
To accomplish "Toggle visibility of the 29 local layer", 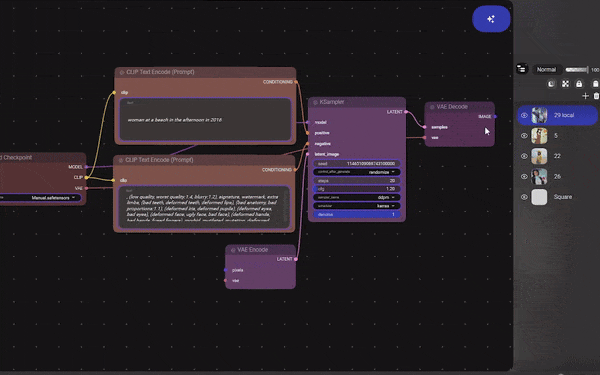I will pos(524,115).
